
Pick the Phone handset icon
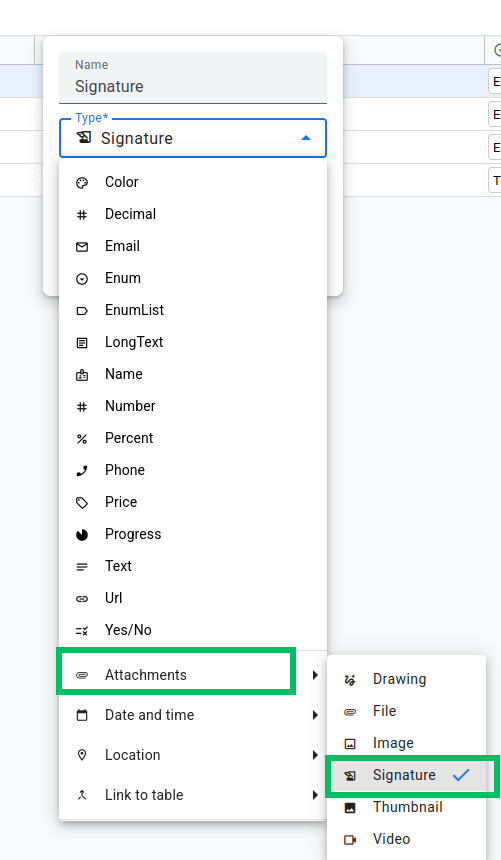point(82,471)
